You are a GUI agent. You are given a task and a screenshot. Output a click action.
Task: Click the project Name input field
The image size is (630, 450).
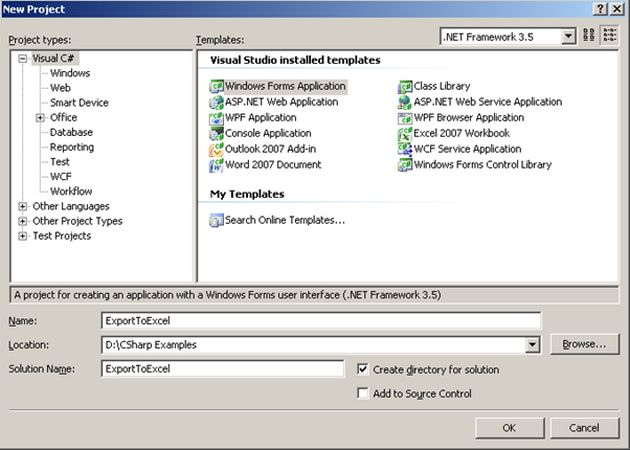(321, 321)
